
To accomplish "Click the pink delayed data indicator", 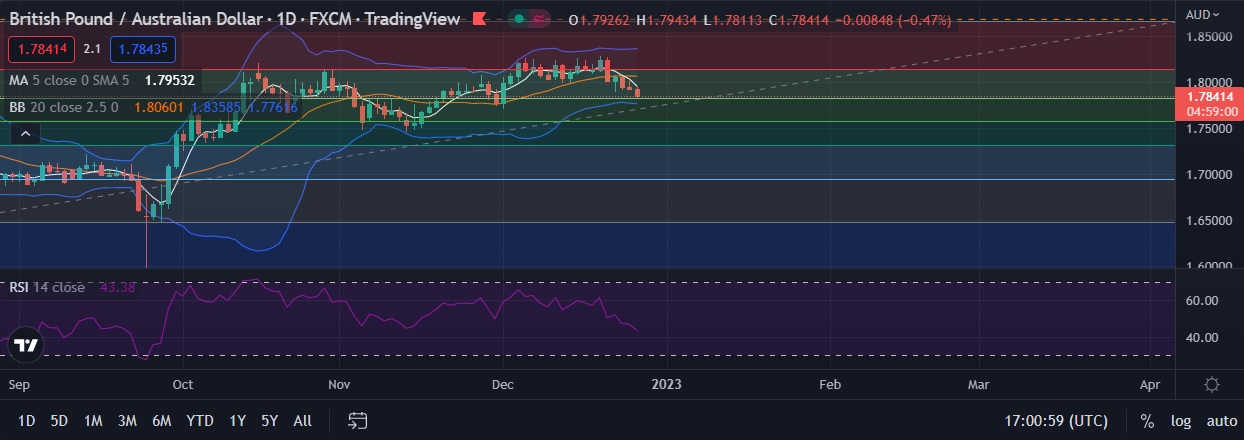I will point(541,19).
